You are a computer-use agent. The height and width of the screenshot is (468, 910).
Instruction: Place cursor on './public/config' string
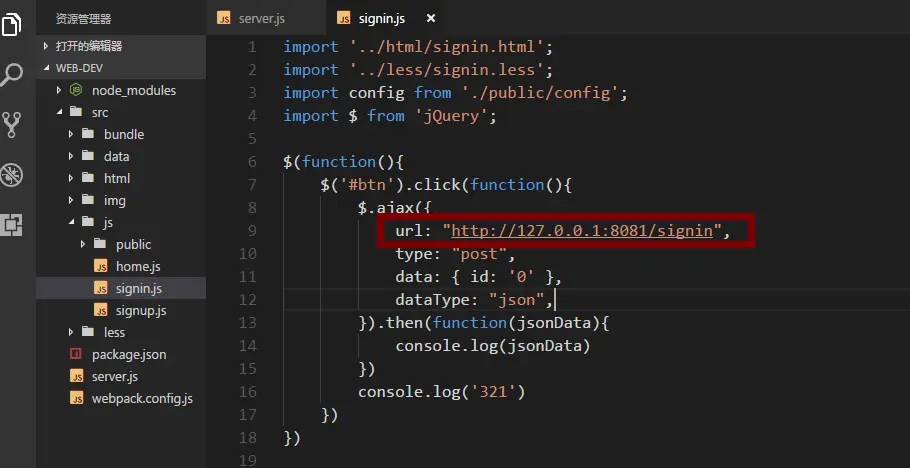(x=540, y=93)
